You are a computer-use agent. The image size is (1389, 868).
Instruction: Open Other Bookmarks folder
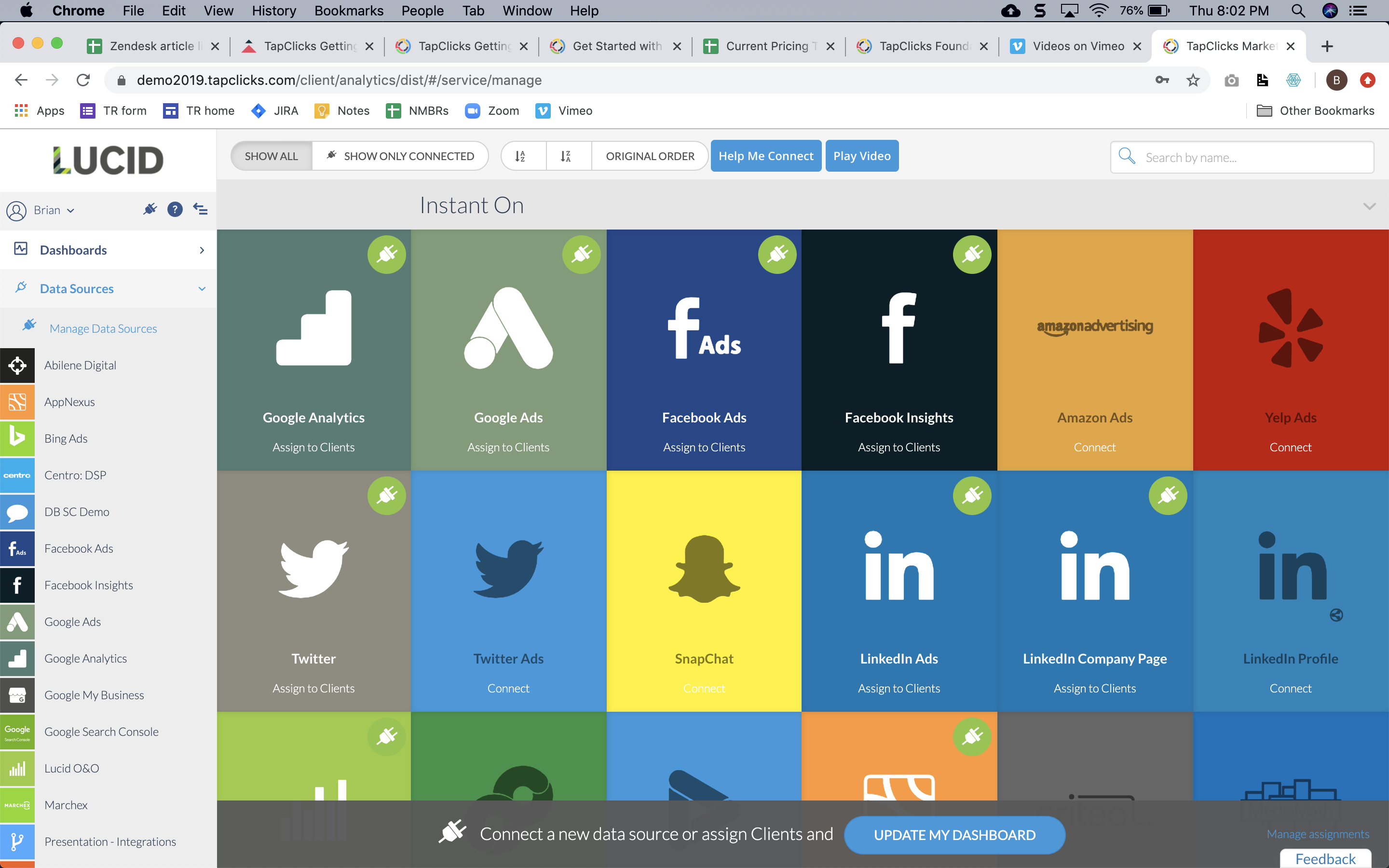pyautogui.click(x=1316, y=111)
